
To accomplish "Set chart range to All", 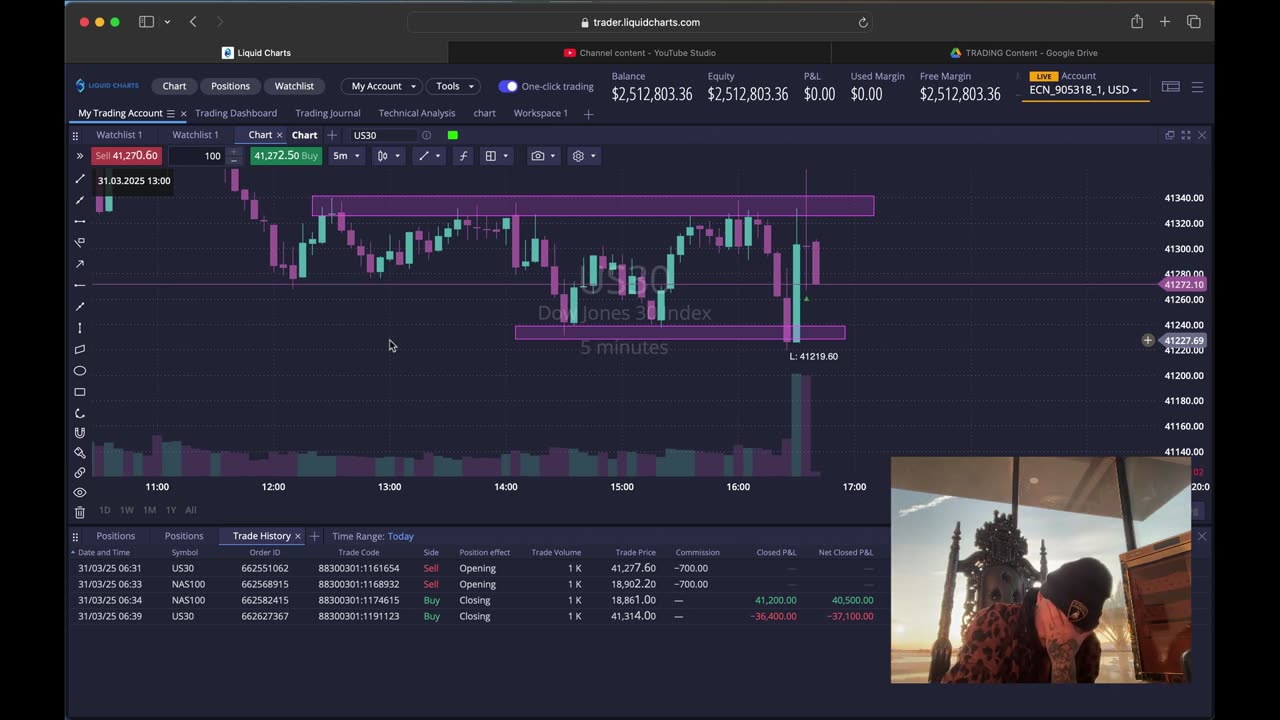I will pyautogui.click(x=191, y=510).
